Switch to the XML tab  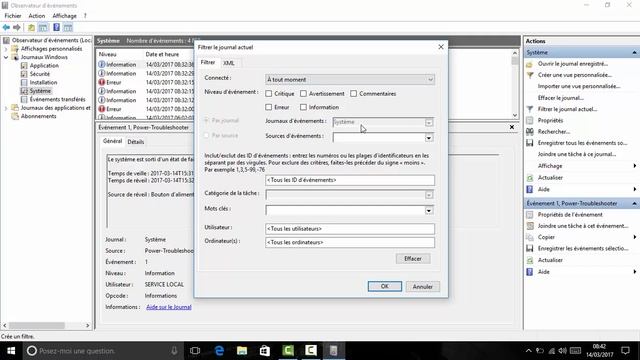pos(229,63)
